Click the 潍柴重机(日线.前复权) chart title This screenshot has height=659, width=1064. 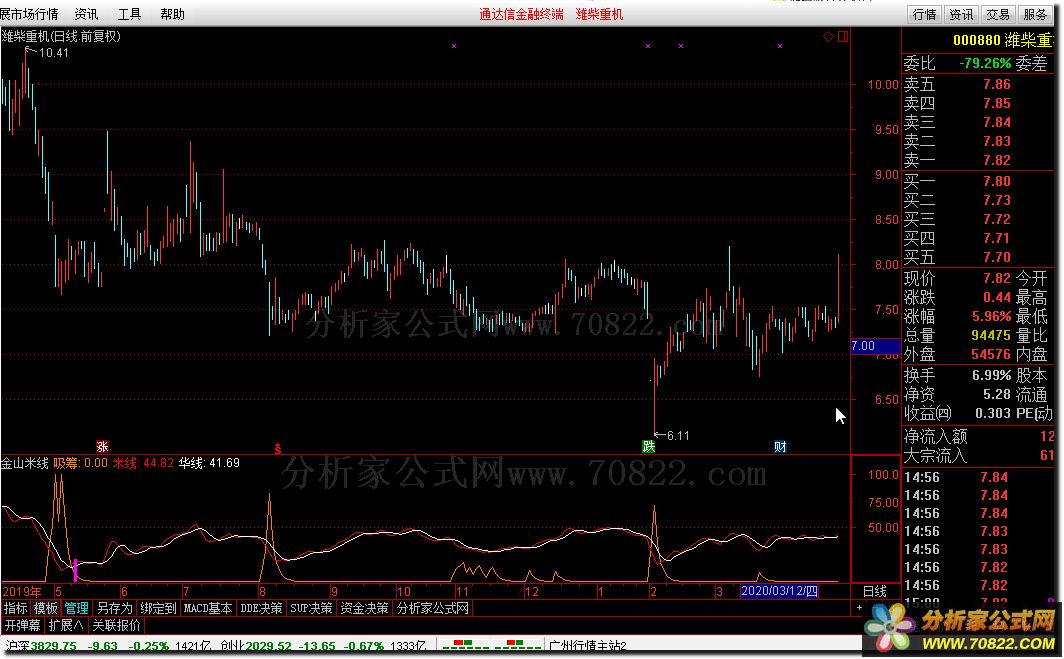point(60,36)
